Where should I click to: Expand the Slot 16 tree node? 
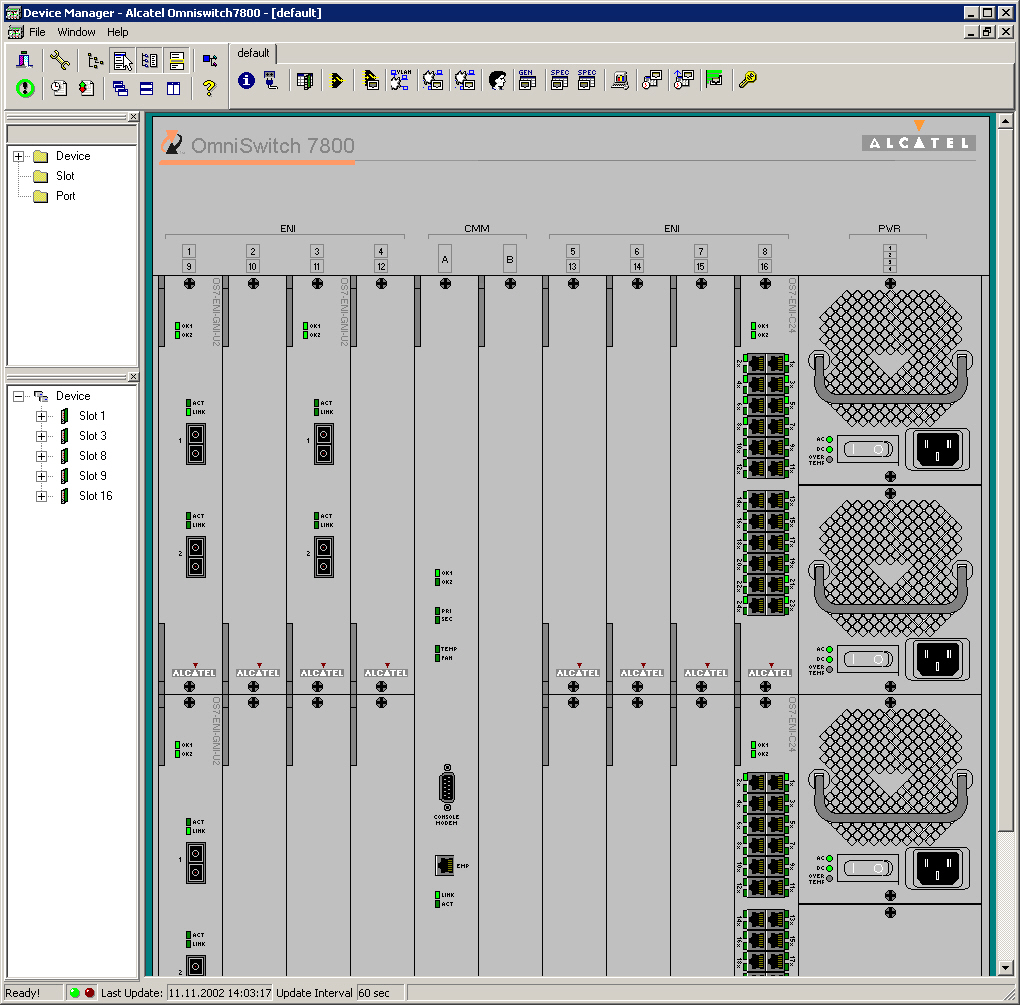41,496
